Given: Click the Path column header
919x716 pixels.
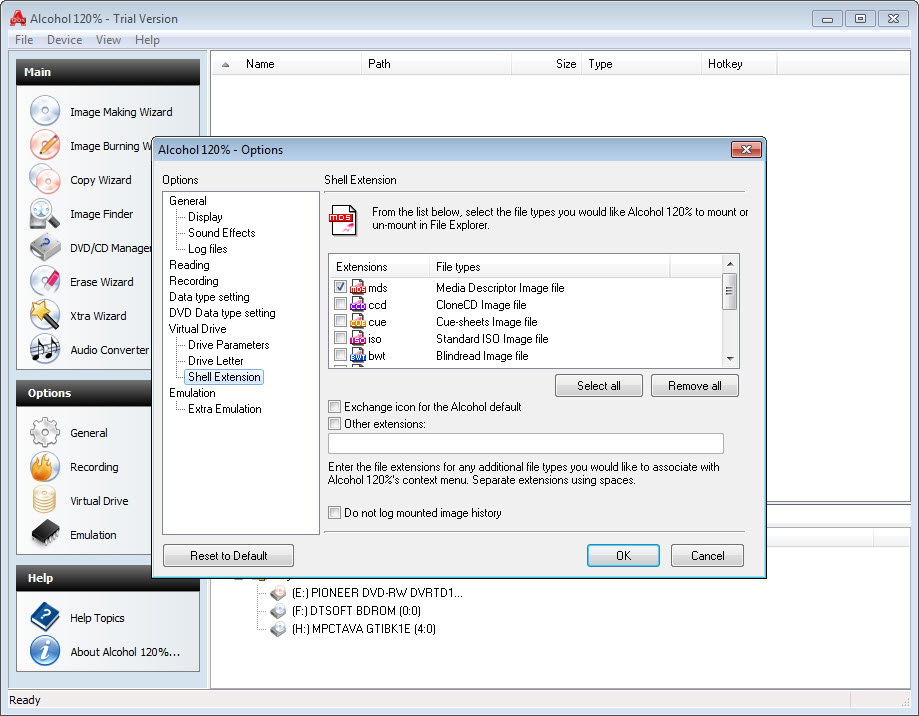Looking at the screenshot, I should click(437, 64).
